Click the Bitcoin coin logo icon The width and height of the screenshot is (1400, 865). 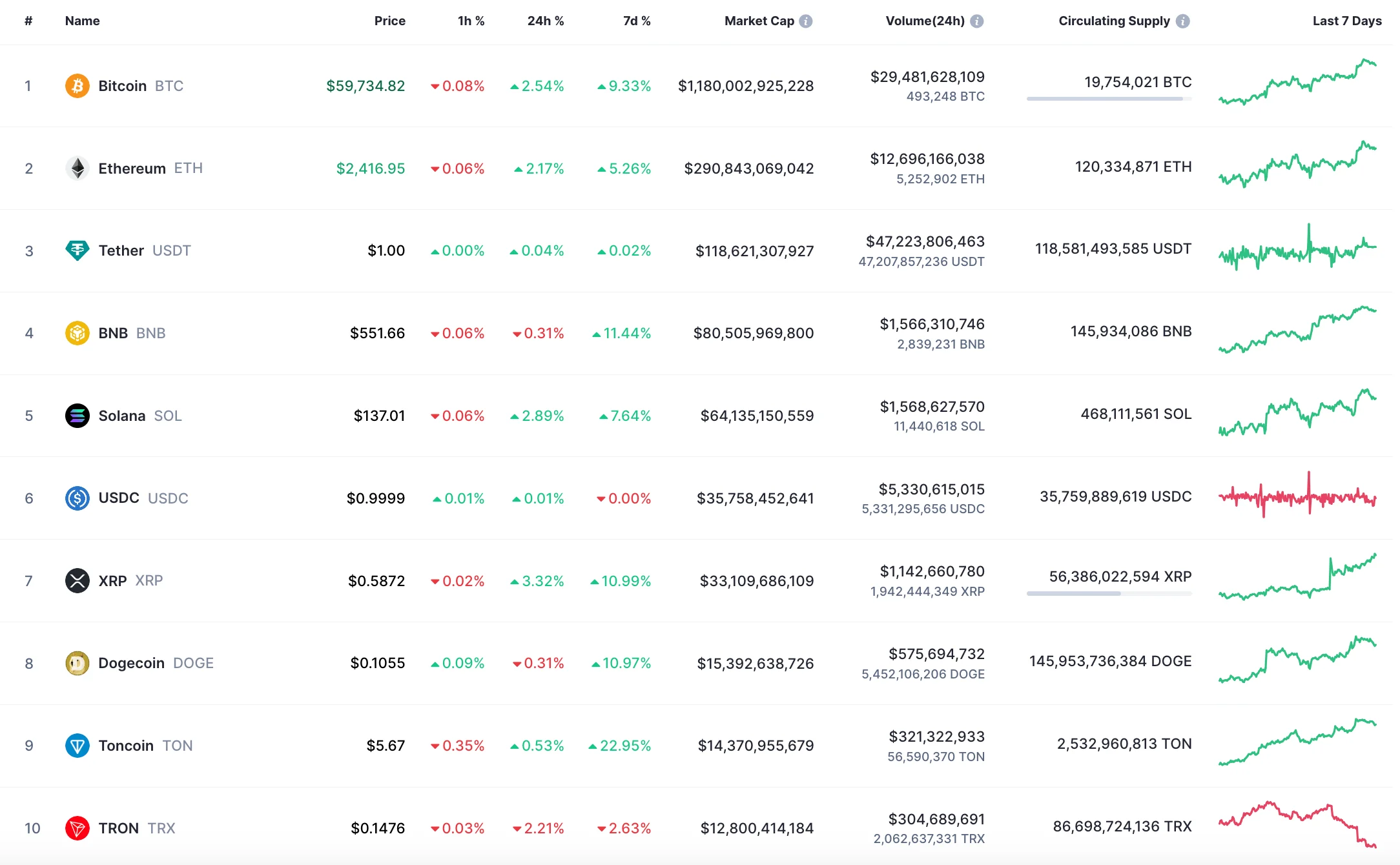pos(77,86)
